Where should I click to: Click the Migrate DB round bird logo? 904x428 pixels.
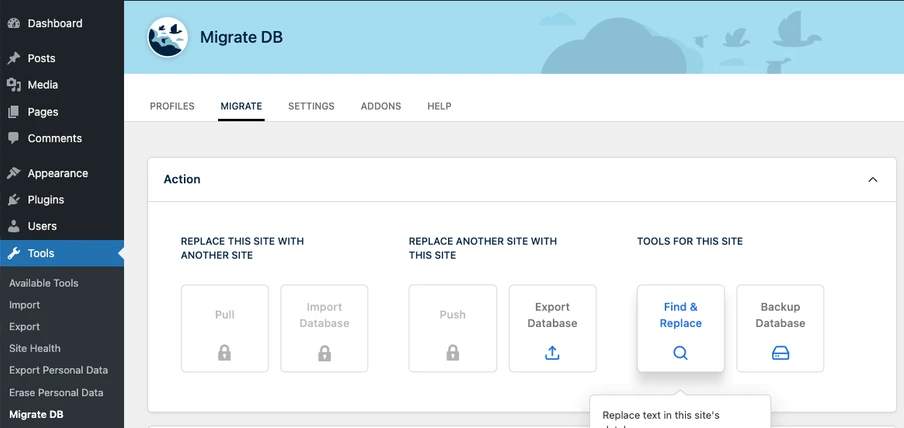pos(168,37)
